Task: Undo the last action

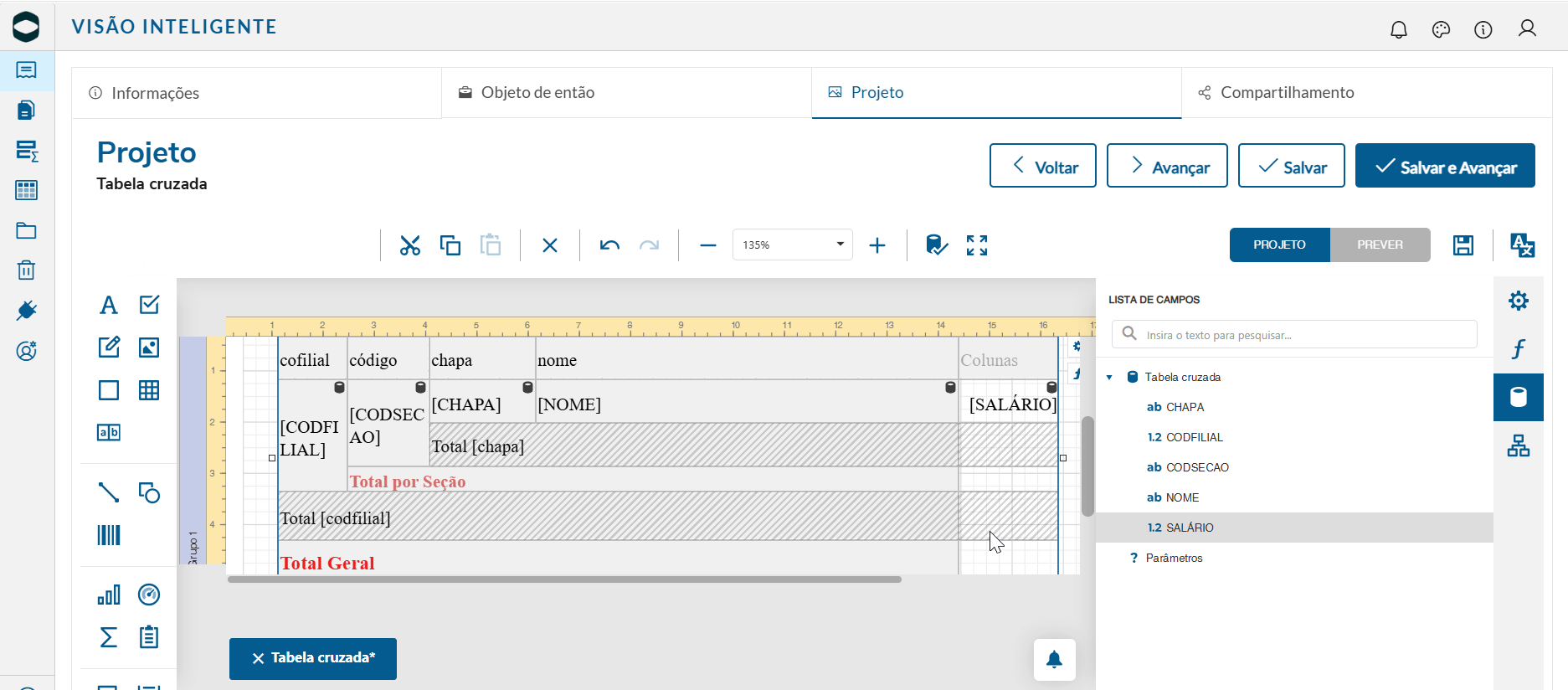Action: point(609,245)
